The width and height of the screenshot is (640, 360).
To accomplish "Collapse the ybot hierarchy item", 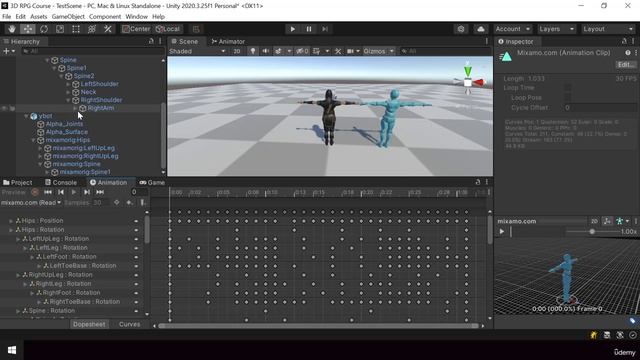I will coord(27,116).
